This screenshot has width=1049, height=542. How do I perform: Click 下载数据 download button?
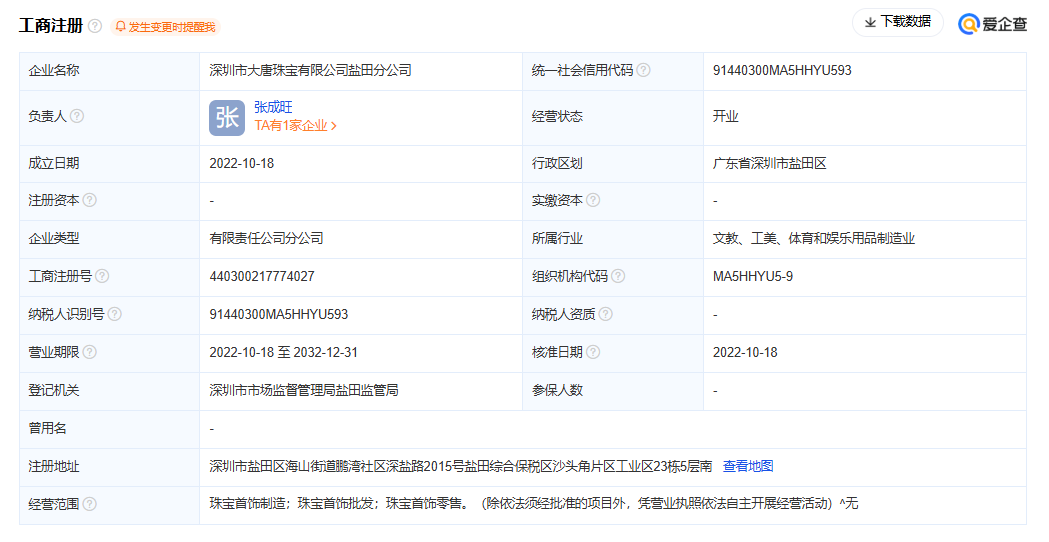point(898,22)
